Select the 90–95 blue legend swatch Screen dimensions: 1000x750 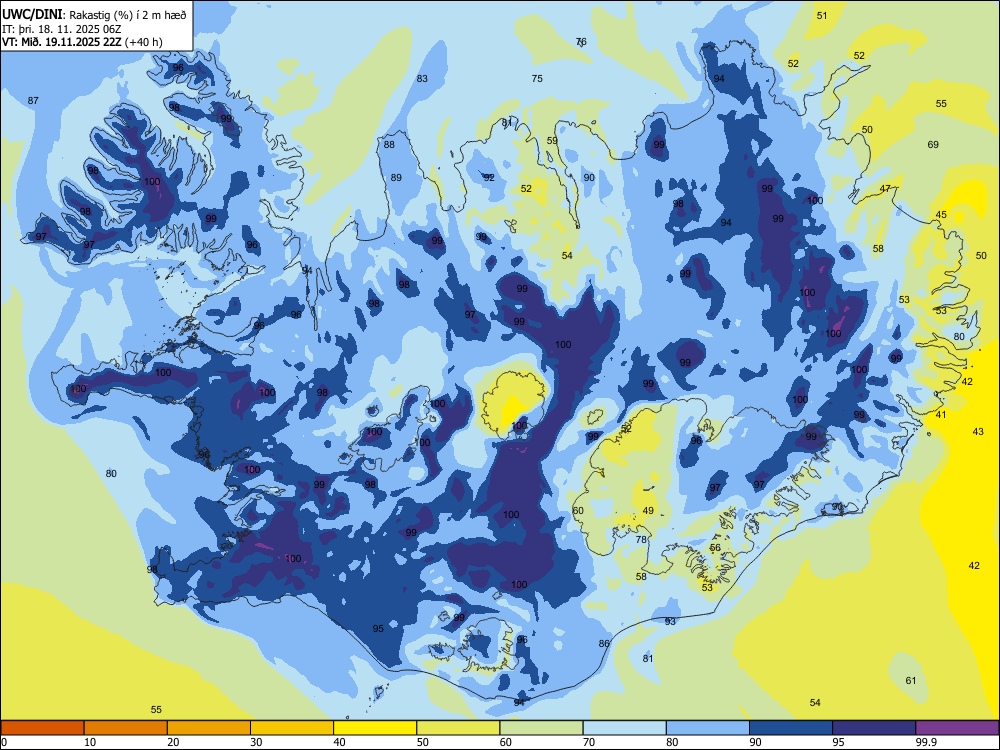point(791,728)
